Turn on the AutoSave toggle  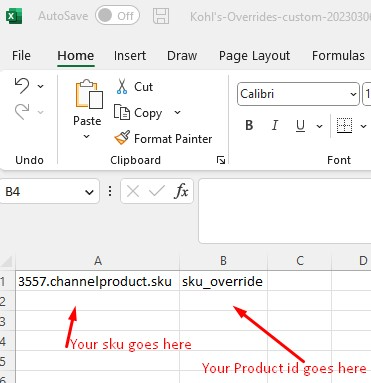pyautogui.click(x=117, y=16)
